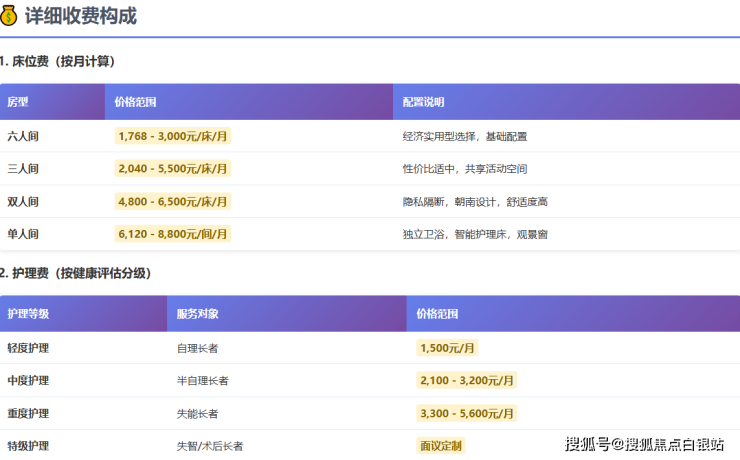Select the 六人间 row label
The height and width of the screenshot is (460, 740).
point(23,136)
